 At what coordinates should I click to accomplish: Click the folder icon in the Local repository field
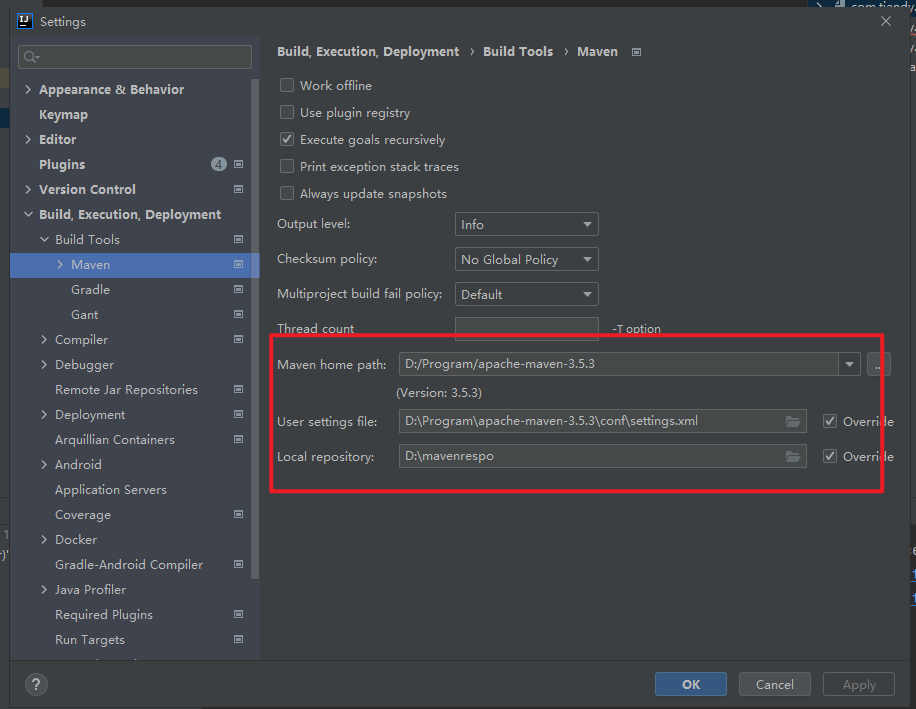click(x=793, y=456)
